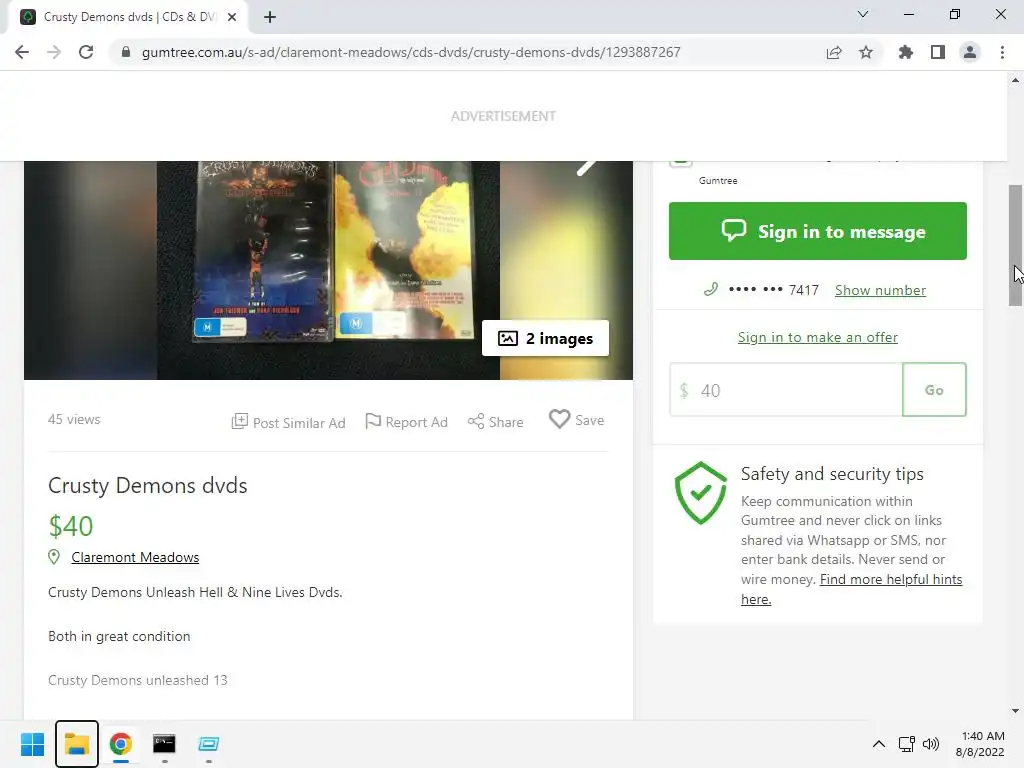Screen dimensions: 1024x768
Task: Open the Claremont Meadows location link
Action: pyautogui.click(x=135, y=557)
